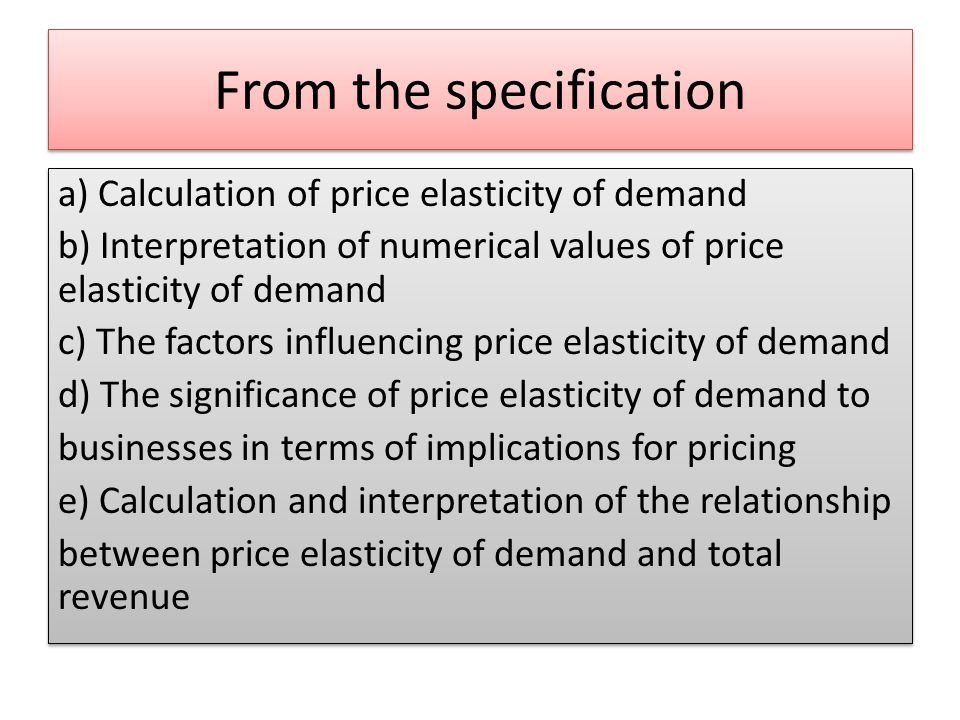The image size is (960, 720).
Task: Click the pink title banner box
Action: pos(480,89)
